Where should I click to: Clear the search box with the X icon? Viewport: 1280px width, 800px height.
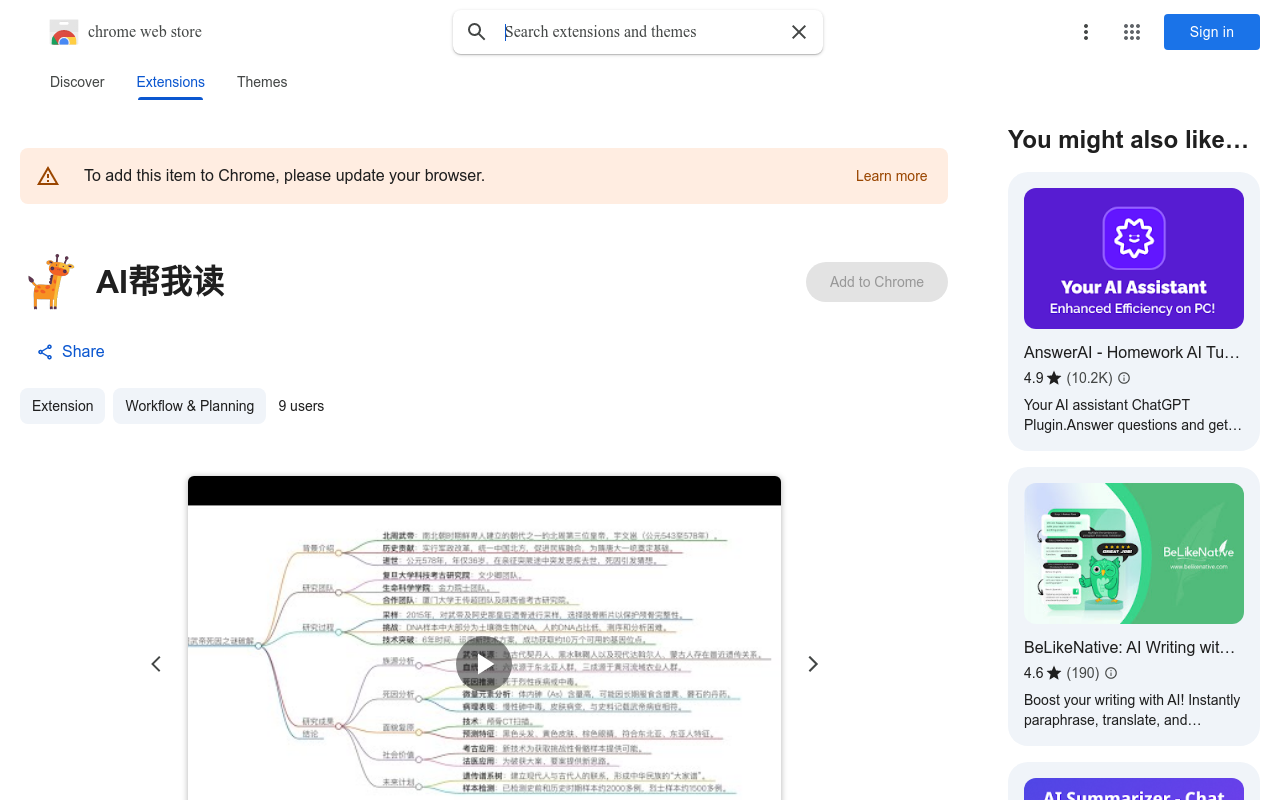[799, 32]
